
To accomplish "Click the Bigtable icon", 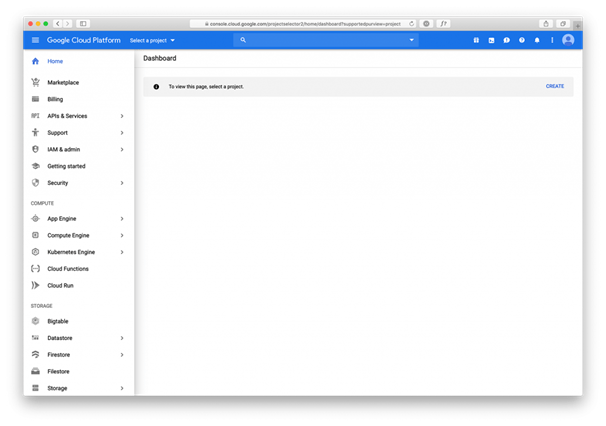I will pyautogui.click(x=36, y=321).
